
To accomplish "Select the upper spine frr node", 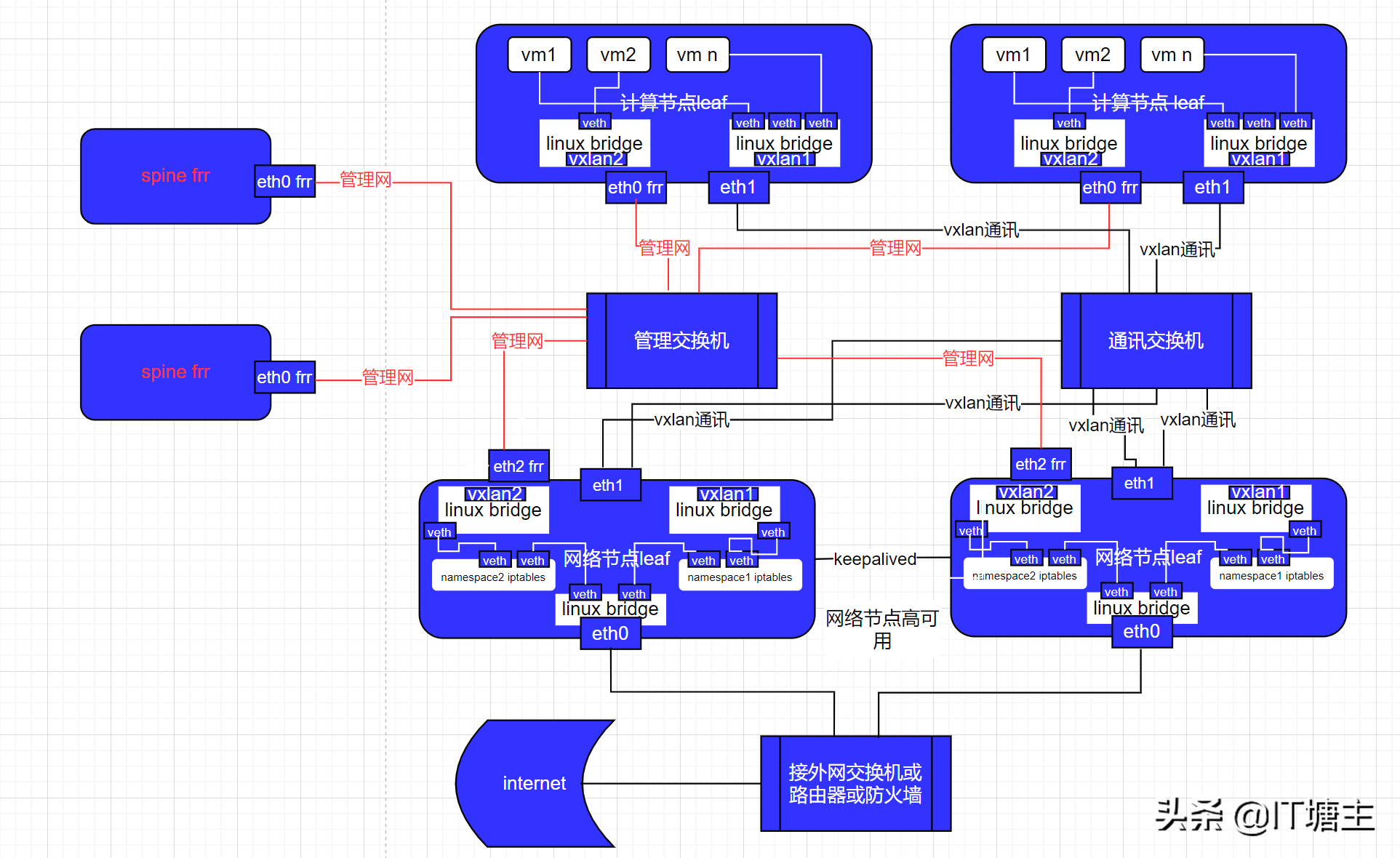I will tap(175, 176).
